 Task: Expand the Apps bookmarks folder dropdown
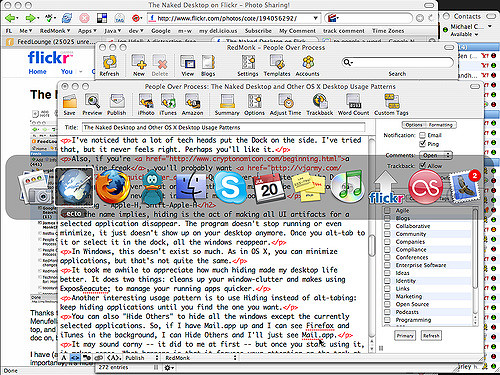87,31
